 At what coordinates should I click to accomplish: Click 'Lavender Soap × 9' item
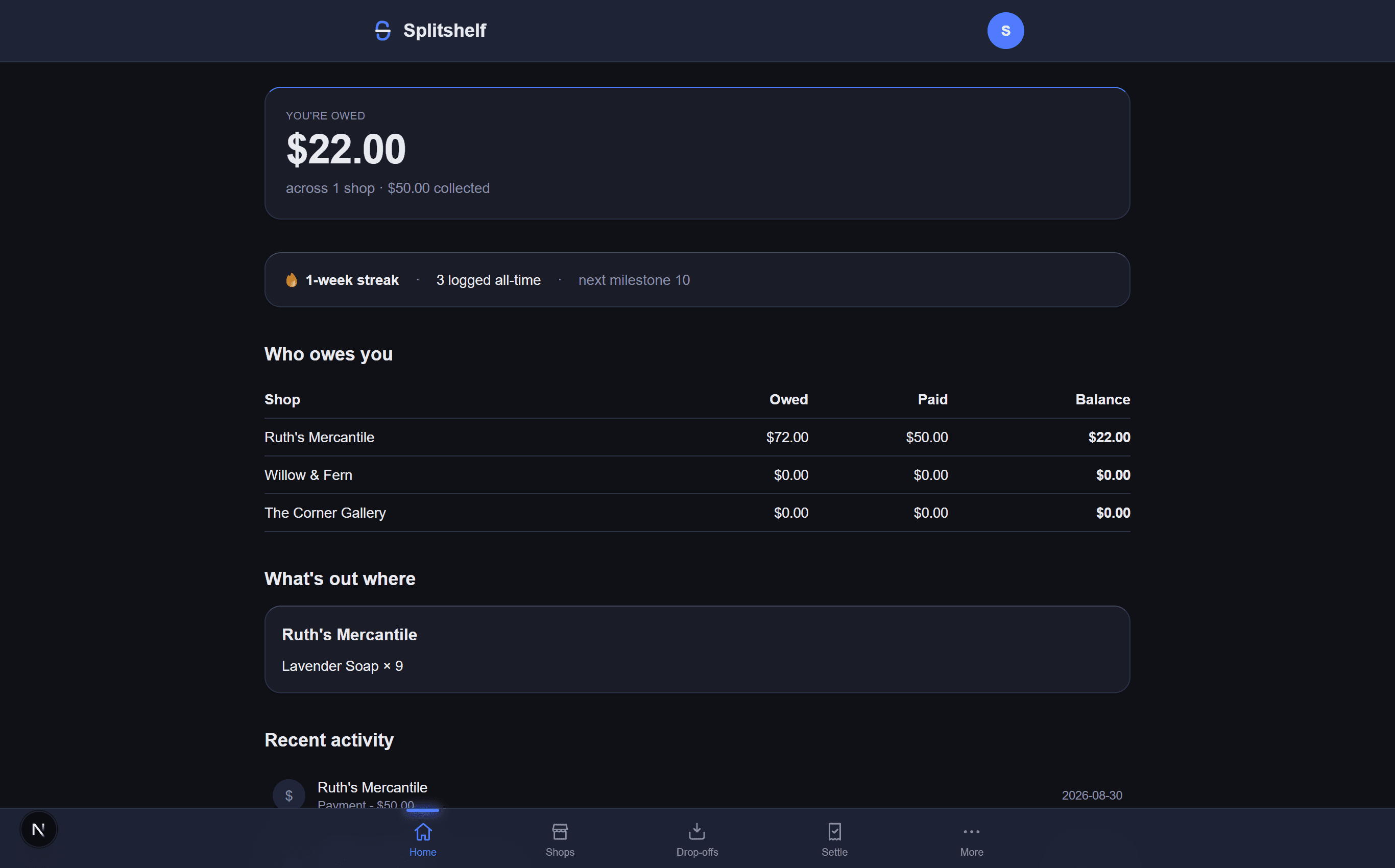pyautogui.click(x=342, y=666)
